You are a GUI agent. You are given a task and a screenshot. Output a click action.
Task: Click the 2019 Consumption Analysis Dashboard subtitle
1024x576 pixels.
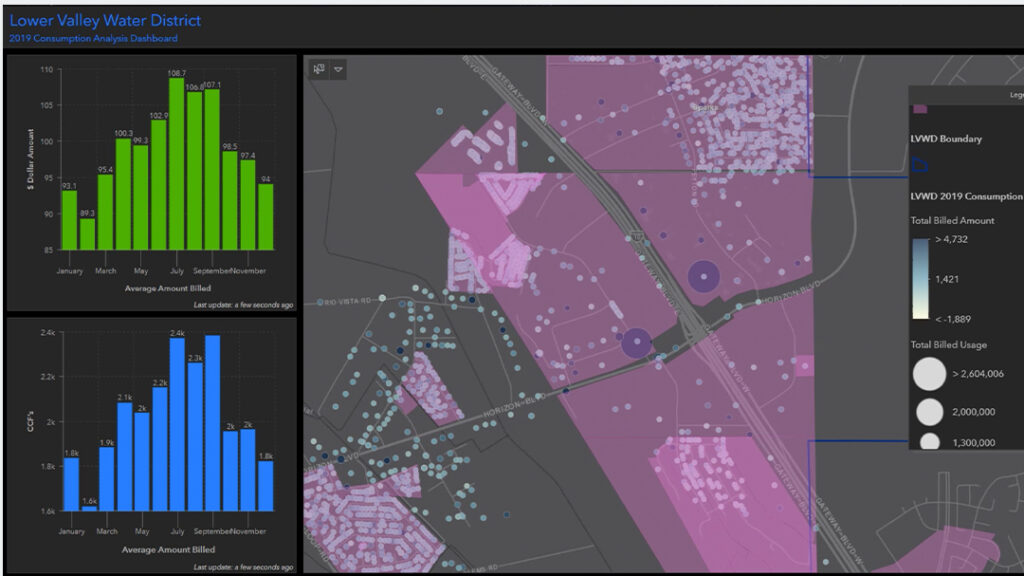[93, 39]
